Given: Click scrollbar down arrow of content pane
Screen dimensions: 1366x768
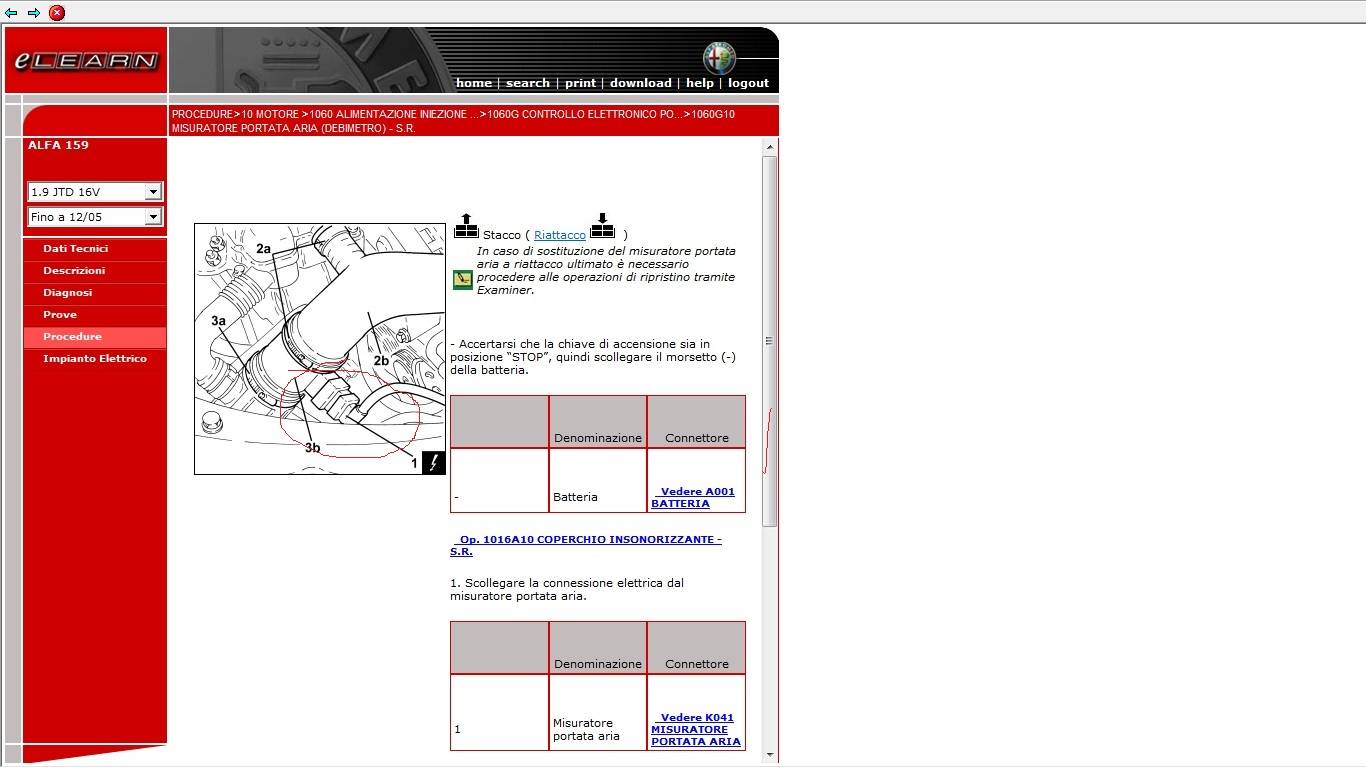Looking at the screenshot, I should point(769,755).
